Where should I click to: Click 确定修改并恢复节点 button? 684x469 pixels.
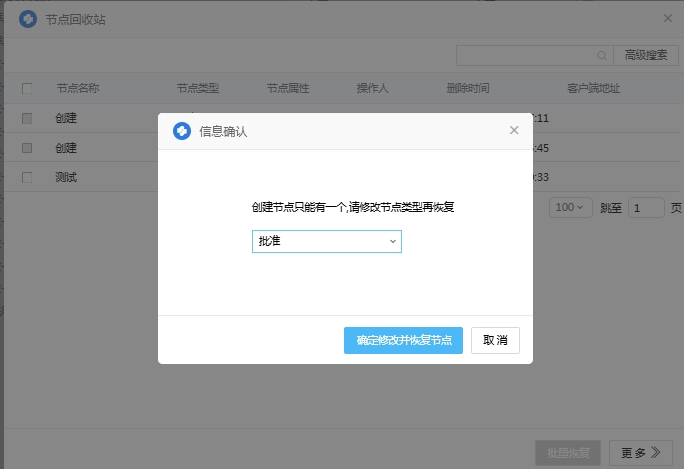tap(404, 340)
